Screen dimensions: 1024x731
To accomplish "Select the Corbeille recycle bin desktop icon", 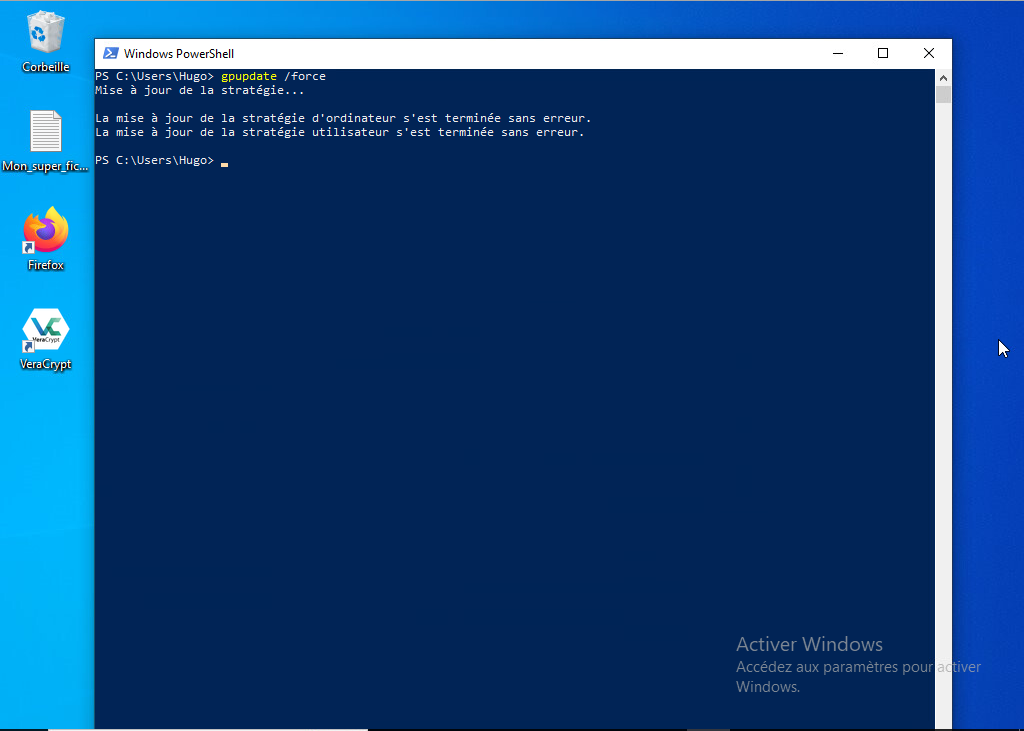I will [45, 32].
